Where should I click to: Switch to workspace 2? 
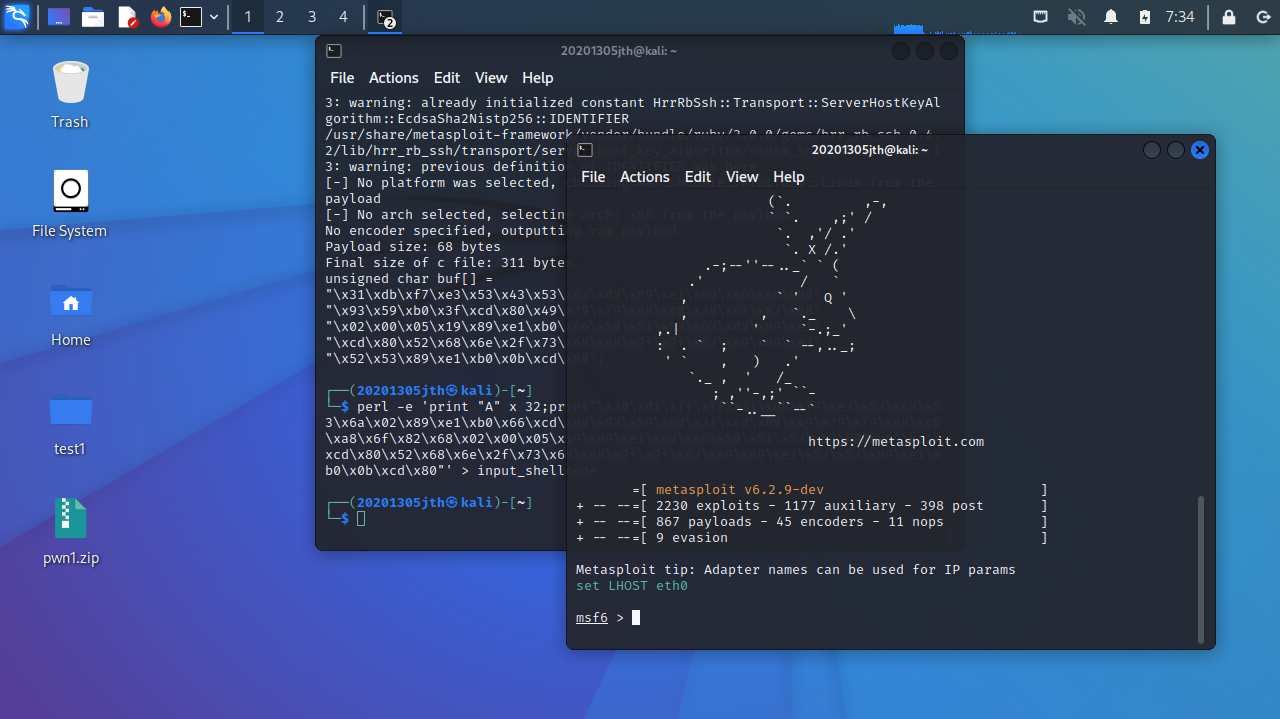(279, 17)
